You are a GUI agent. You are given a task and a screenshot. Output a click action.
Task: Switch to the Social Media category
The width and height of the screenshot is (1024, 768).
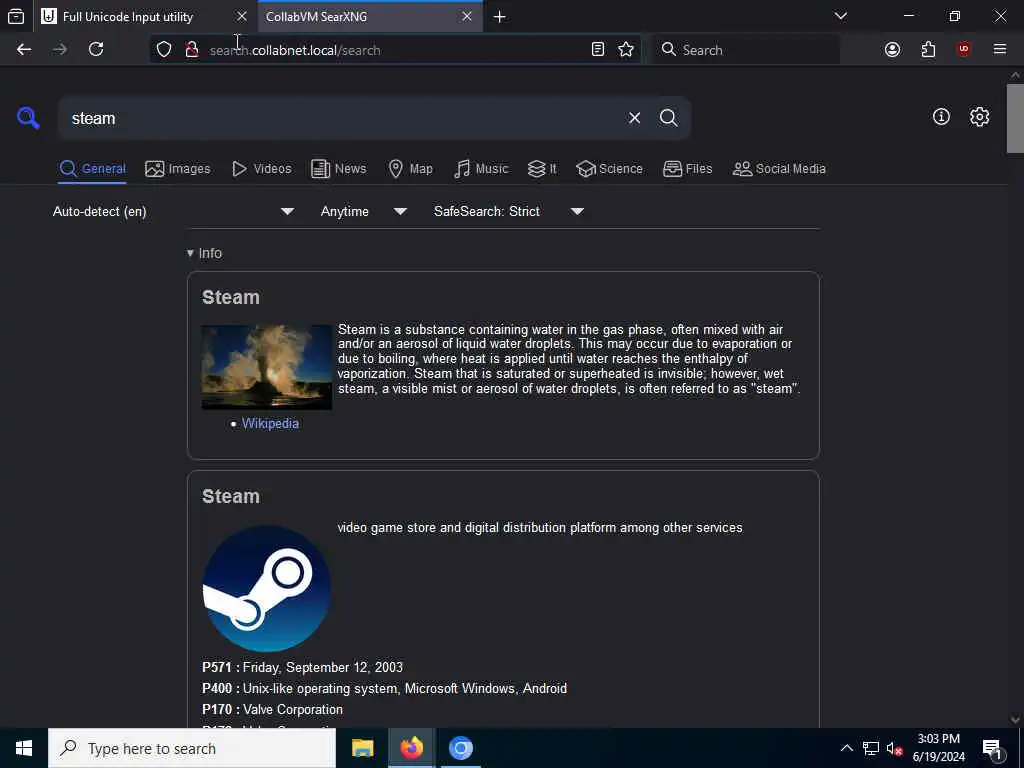(779, 169)
